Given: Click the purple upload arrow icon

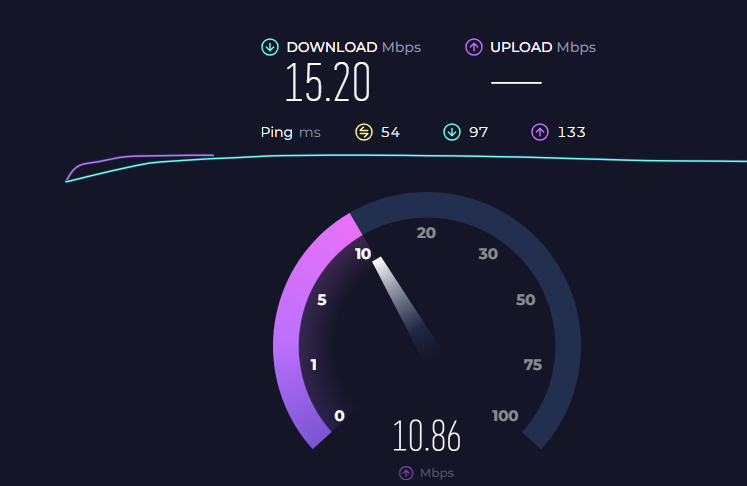Looking at the screenshot, I should click(x=474, y=47).
